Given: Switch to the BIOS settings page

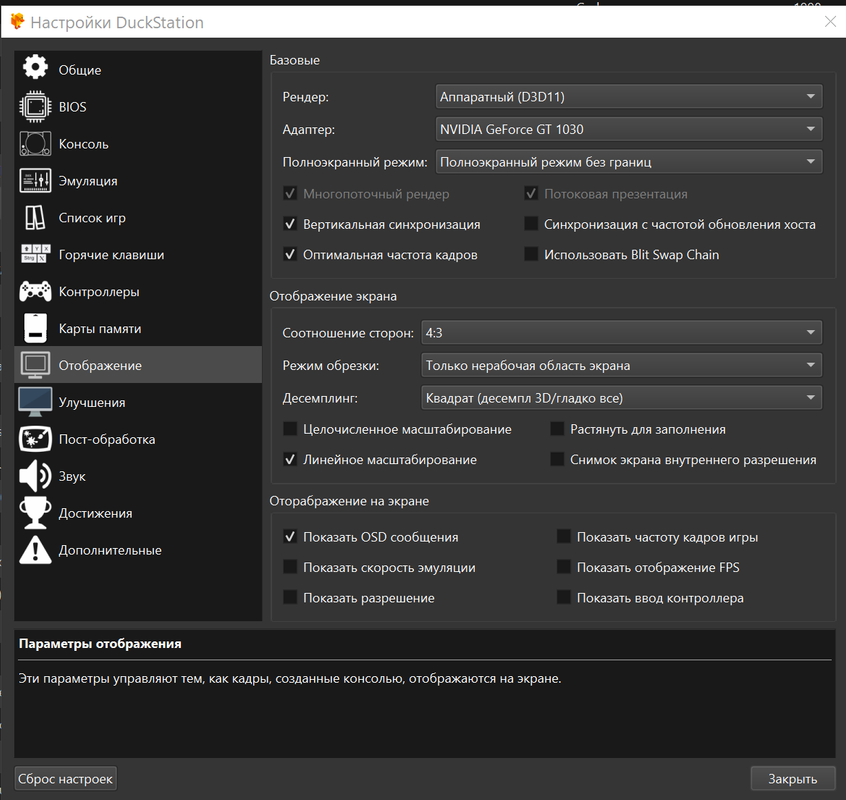Looking at the screenshot, I should pyautogui.click(x=138, y=107).
